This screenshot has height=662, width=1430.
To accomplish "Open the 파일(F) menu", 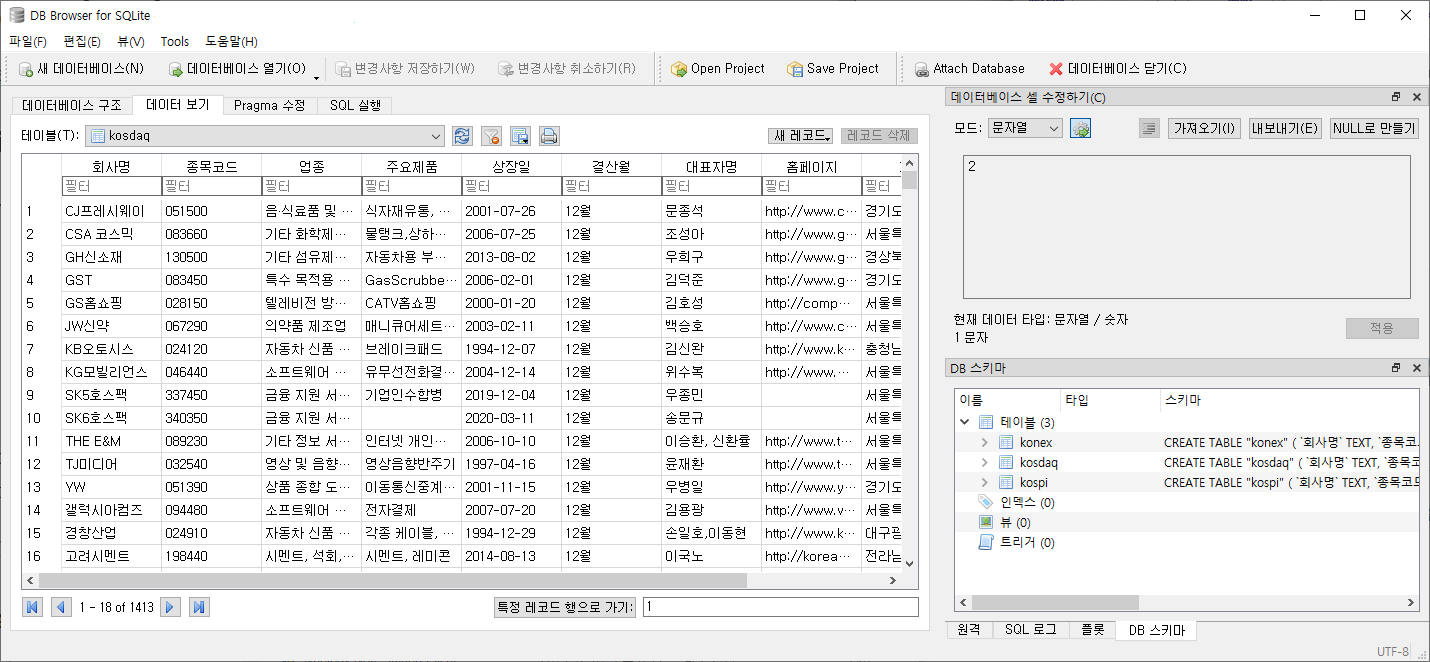I will [28, 41].
